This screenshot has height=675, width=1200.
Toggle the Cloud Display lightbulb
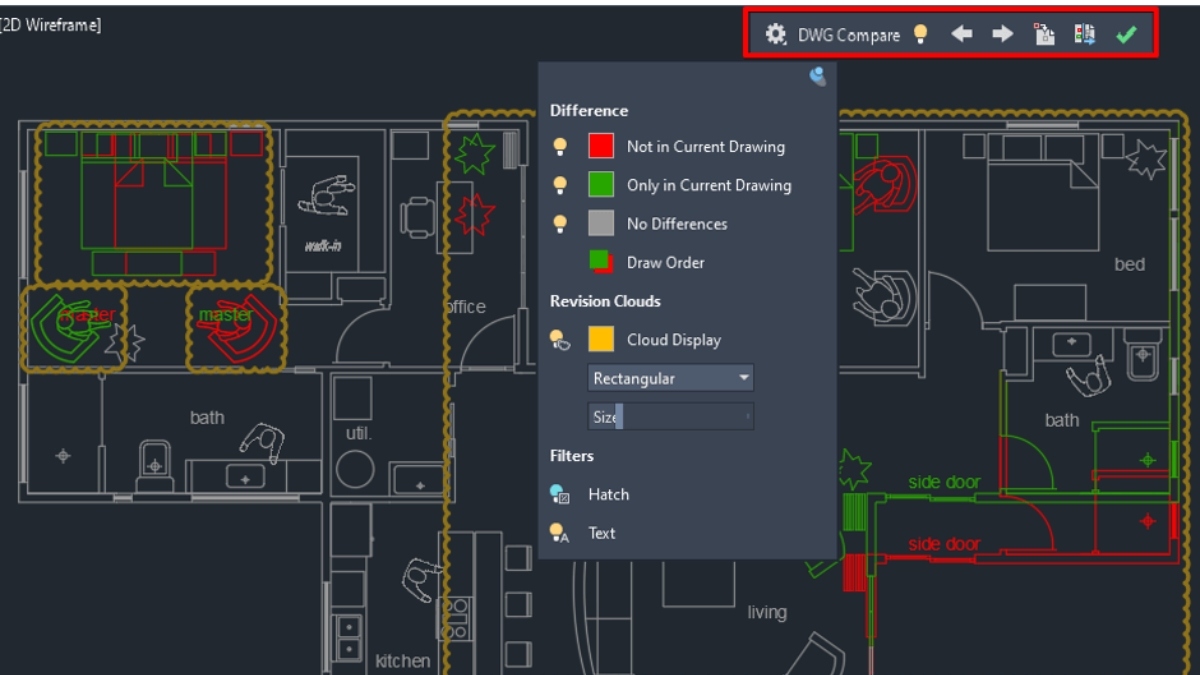pyautogui.click(x=560, y=340)
